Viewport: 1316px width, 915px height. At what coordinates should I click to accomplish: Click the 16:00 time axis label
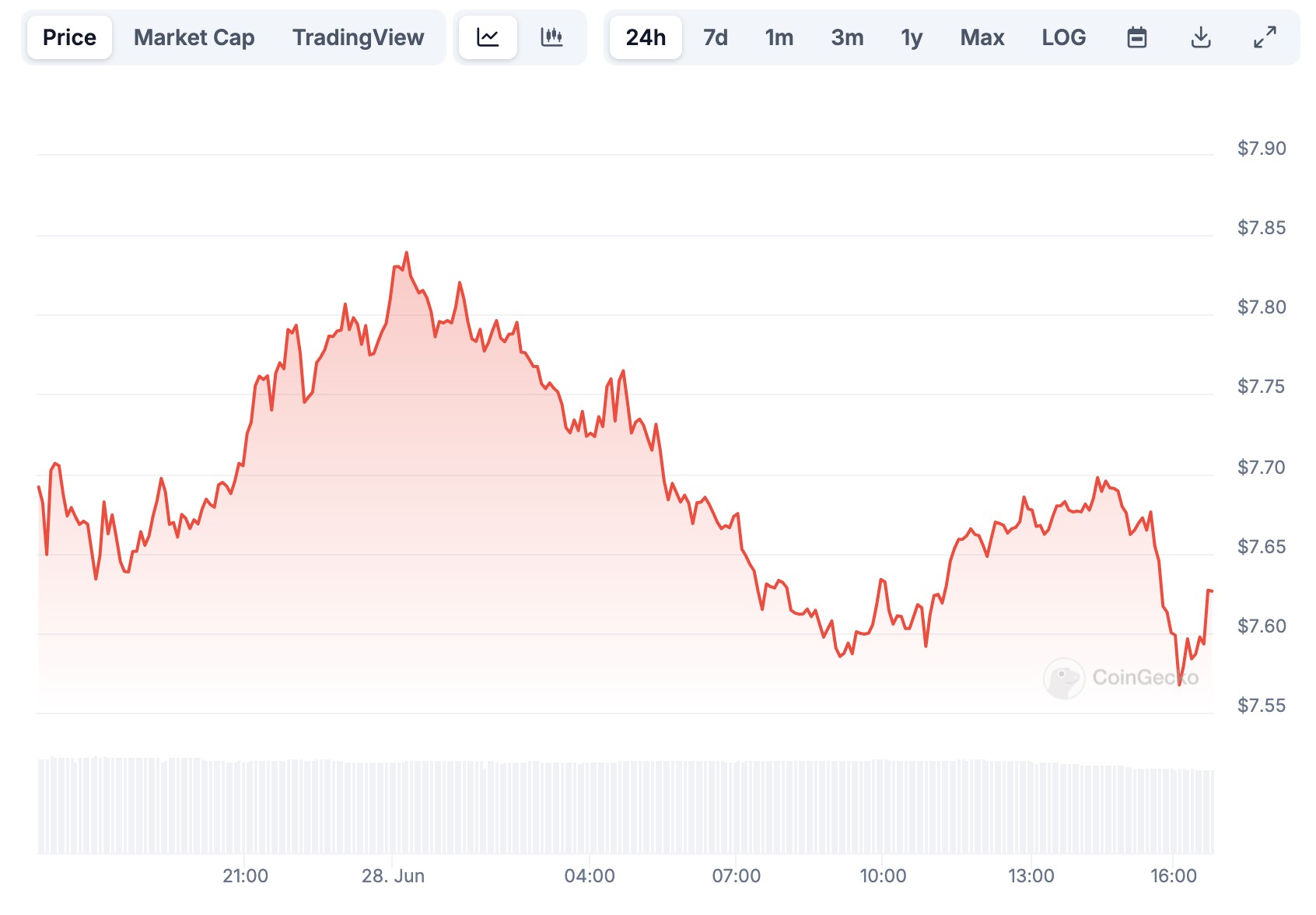(x=1174, y=876)
